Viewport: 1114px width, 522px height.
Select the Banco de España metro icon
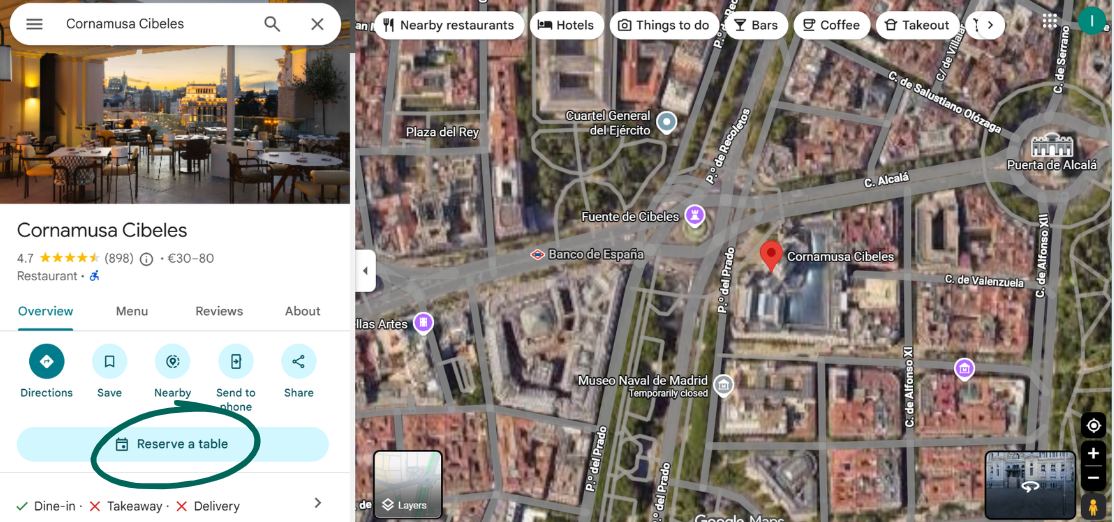point(537,254)
